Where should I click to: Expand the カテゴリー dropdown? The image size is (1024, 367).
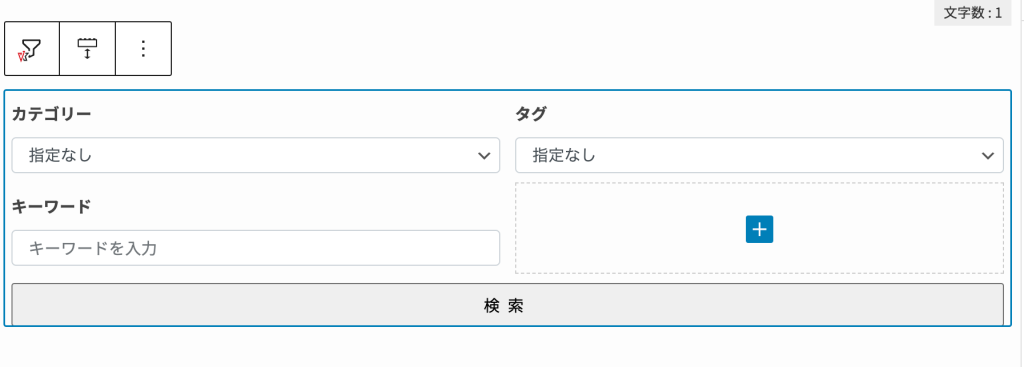tap(256, 155)
